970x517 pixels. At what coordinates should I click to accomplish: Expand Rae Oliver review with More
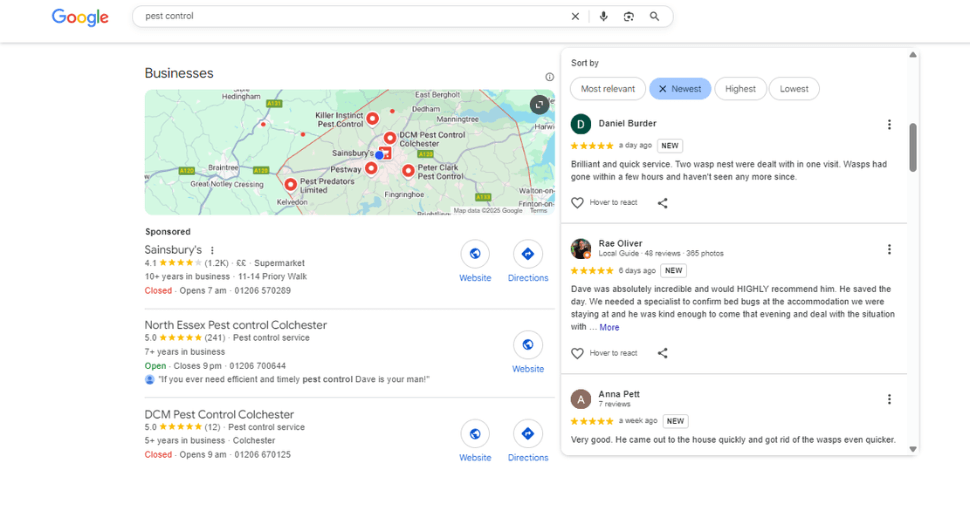click(609, 327)
